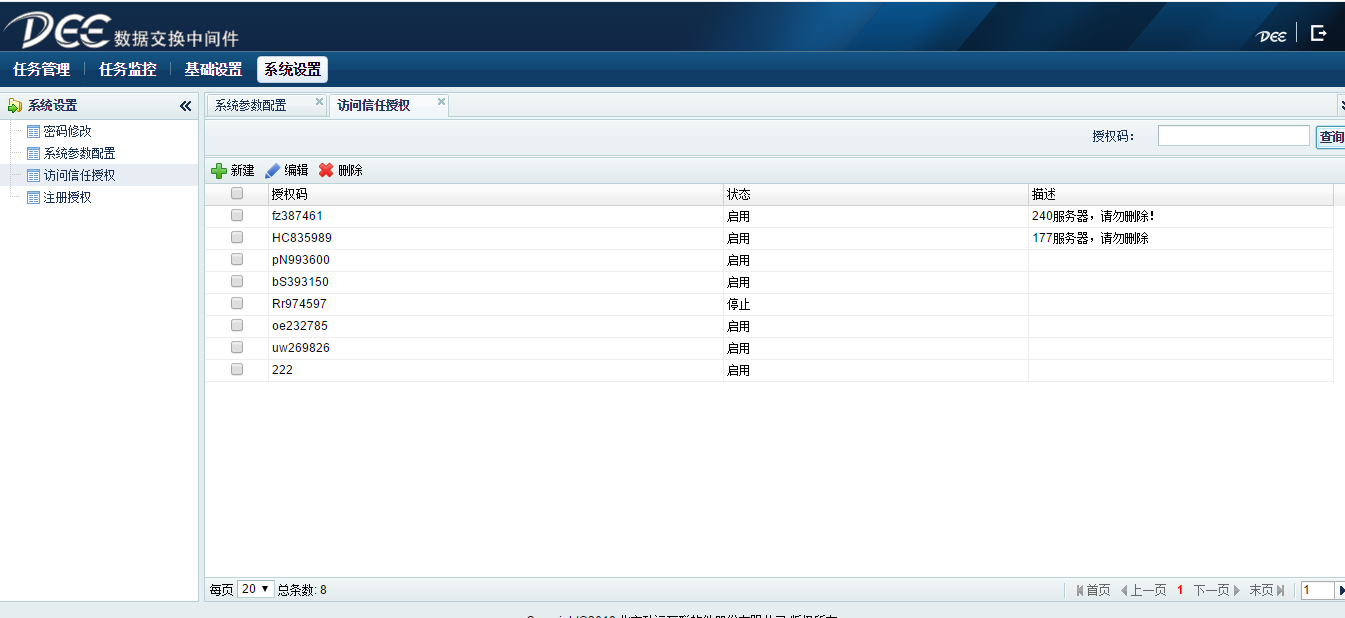
Task: Click the table icon beside 注册授权
Action: 34,198
